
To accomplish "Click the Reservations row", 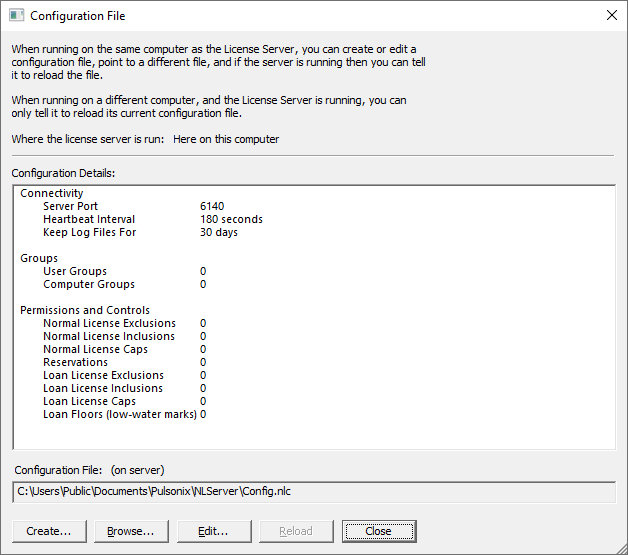I will pos(74,362).
